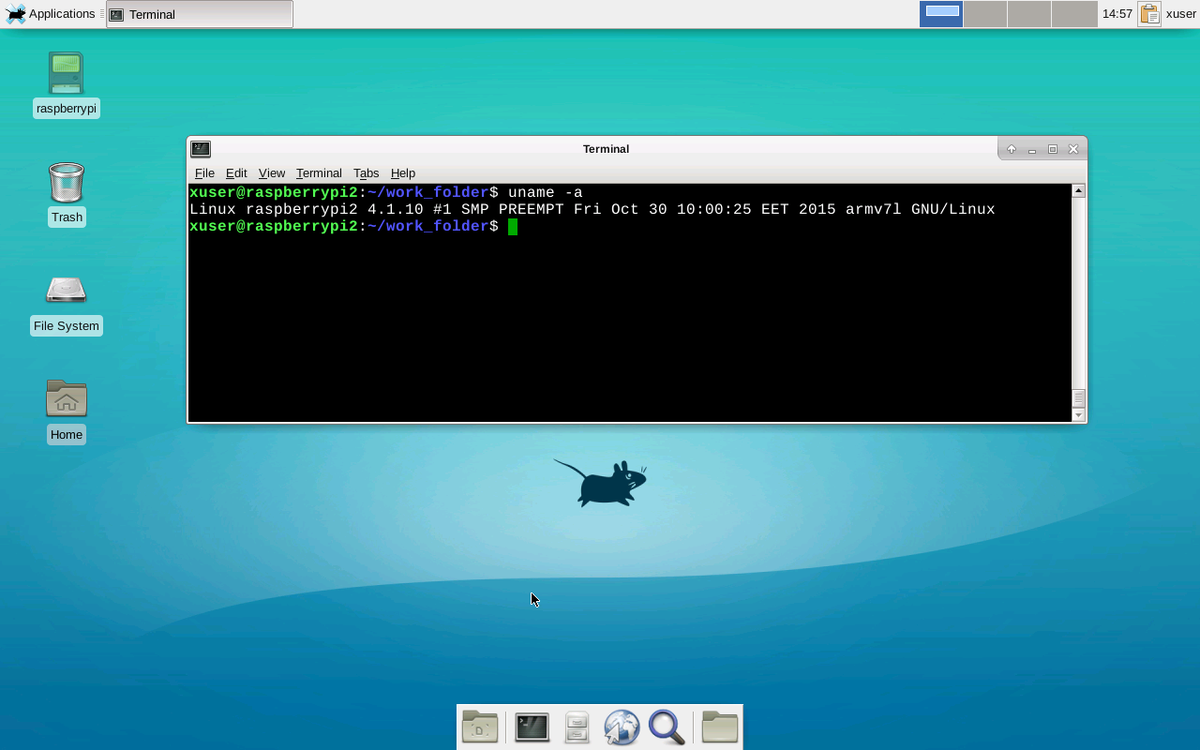Click the show desktop dock icon
This screenshot has width=1200, height=750.
479,727
